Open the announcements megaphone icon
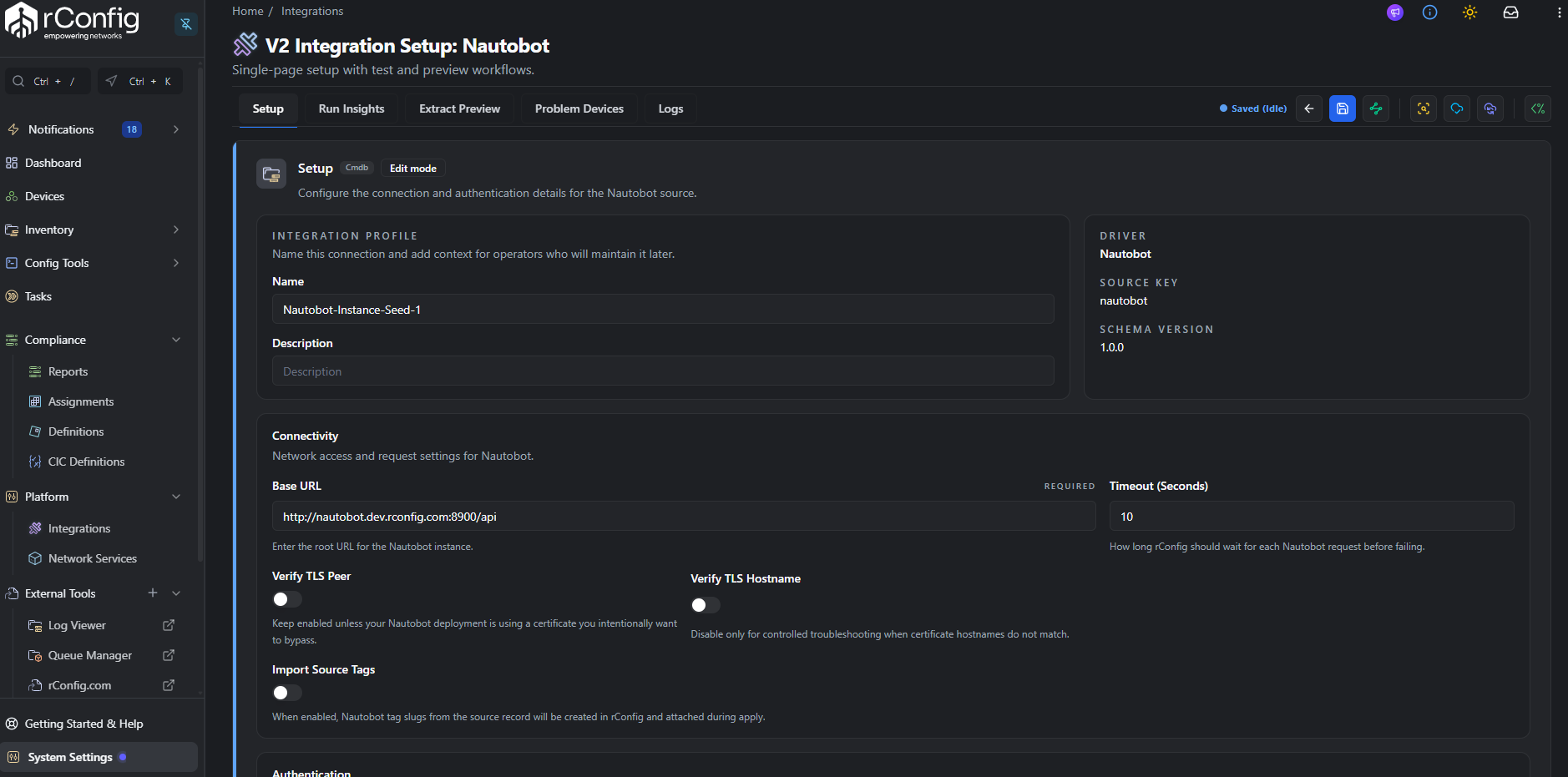1568x777 pixels. [x=1395, y=13]
